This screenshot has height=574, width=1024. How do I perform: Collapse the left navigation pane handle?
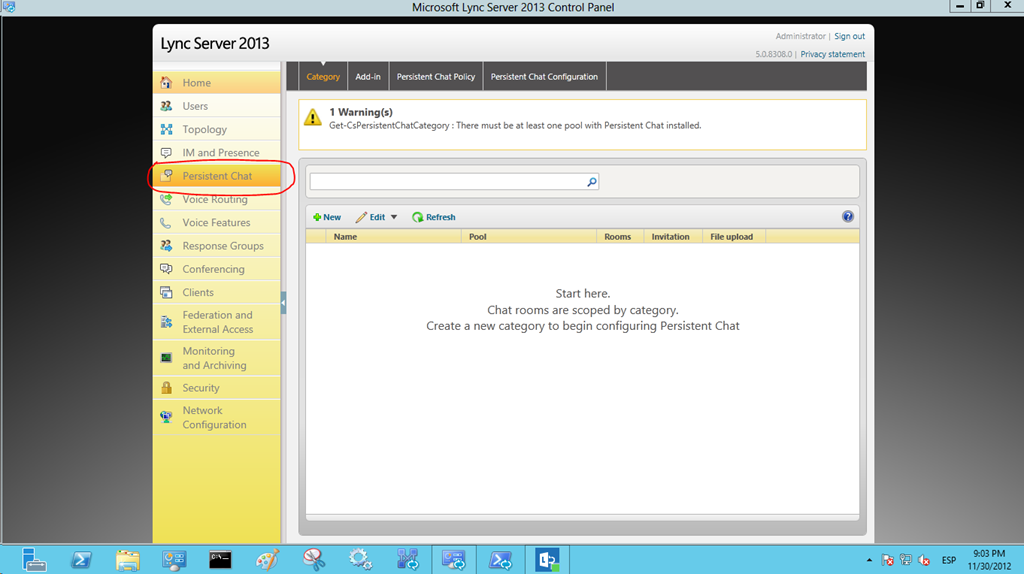tap(284, 302)
